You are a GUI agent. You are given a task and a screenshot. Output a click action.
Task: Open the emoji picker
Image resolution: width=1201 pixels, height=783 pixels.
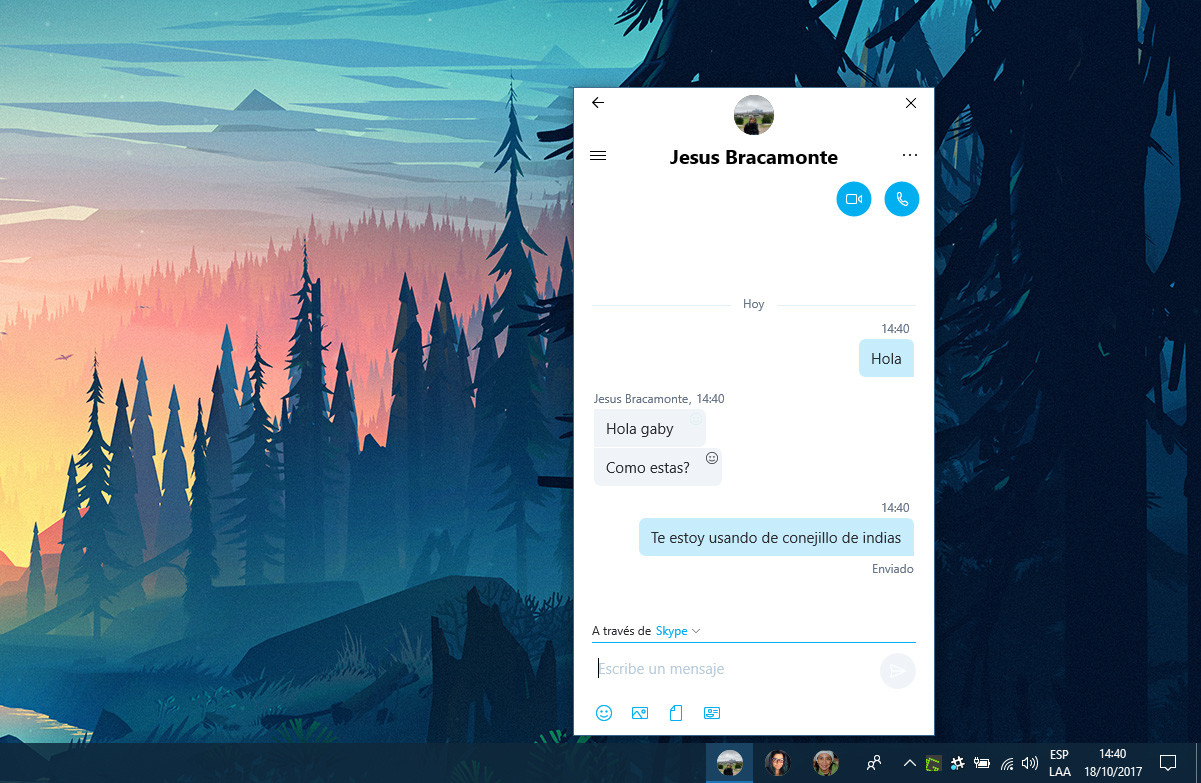point(604,713)
